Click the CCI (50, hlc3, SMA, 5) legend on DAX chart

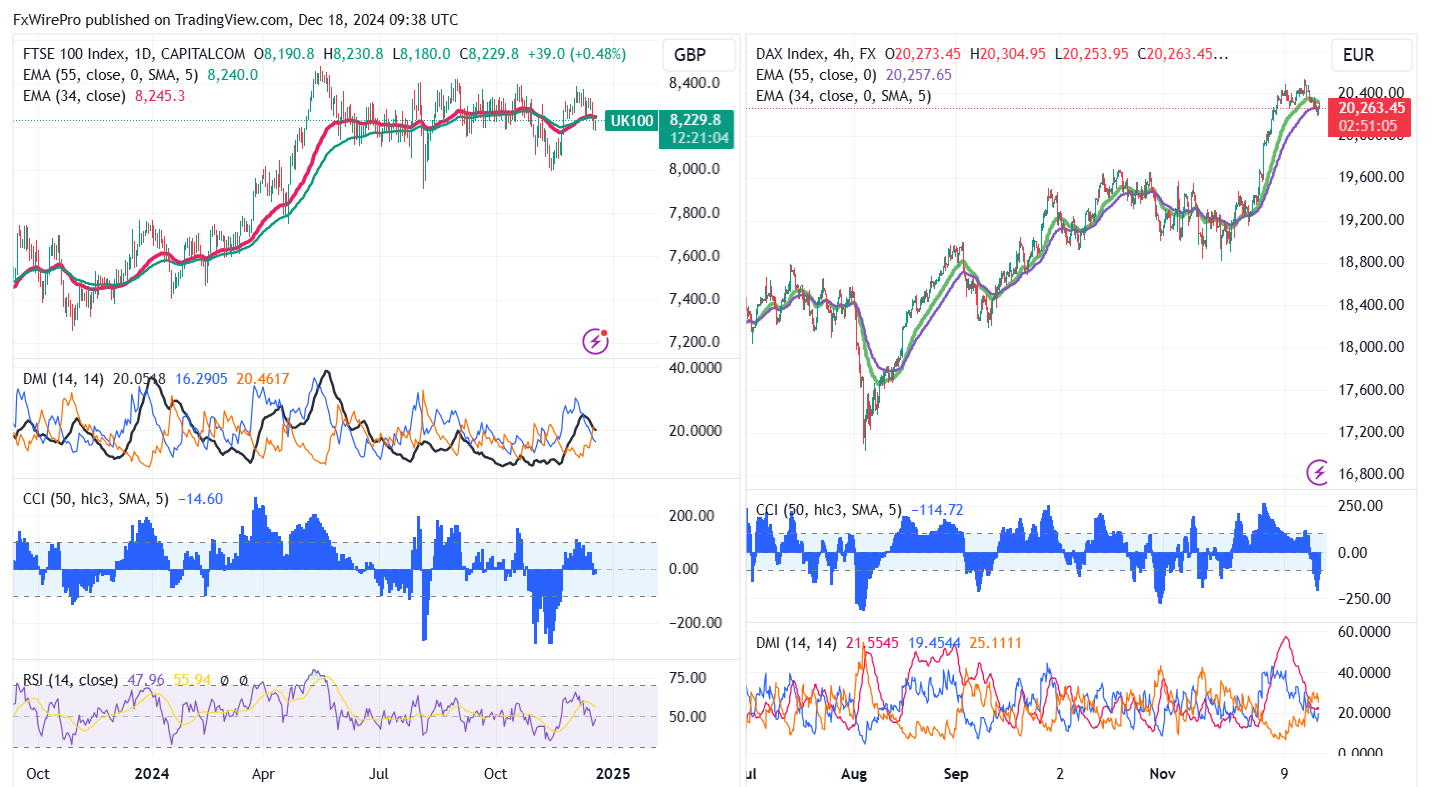[x=829, y=510]
